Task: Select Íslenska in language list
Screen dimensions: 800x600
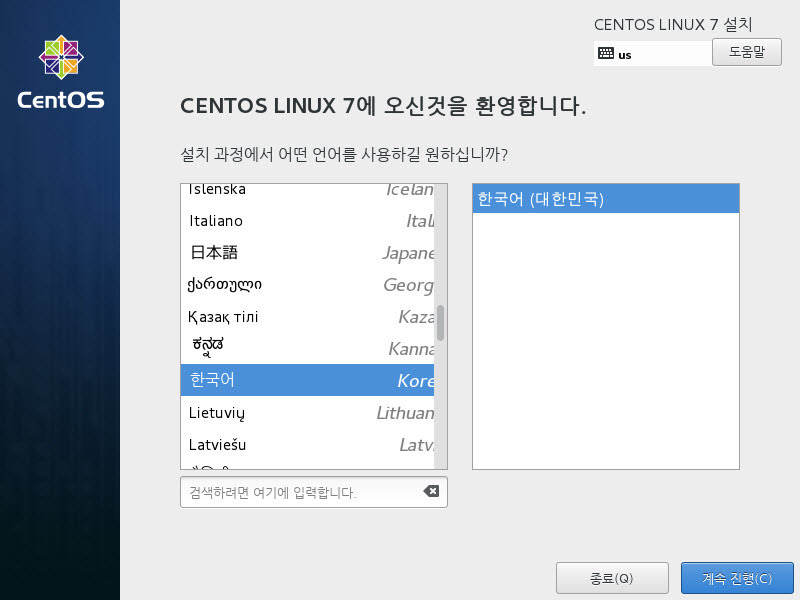Action: [308, 190]
